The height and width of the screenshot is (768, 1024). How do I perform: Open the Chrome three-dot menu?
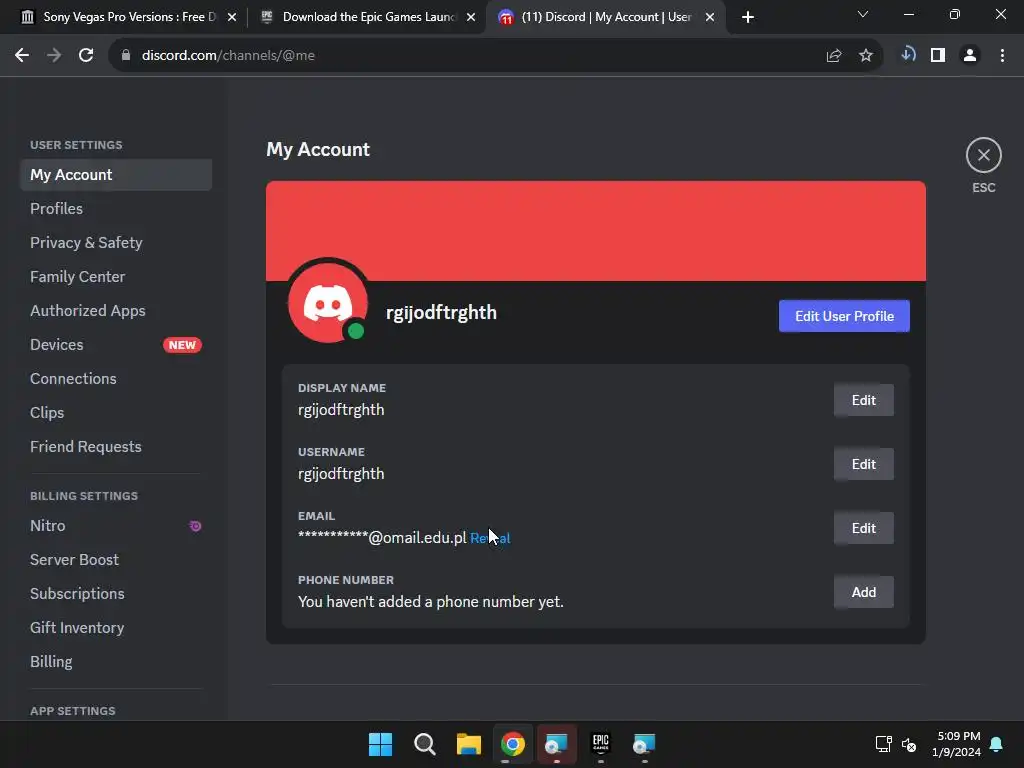(1002, 56)
